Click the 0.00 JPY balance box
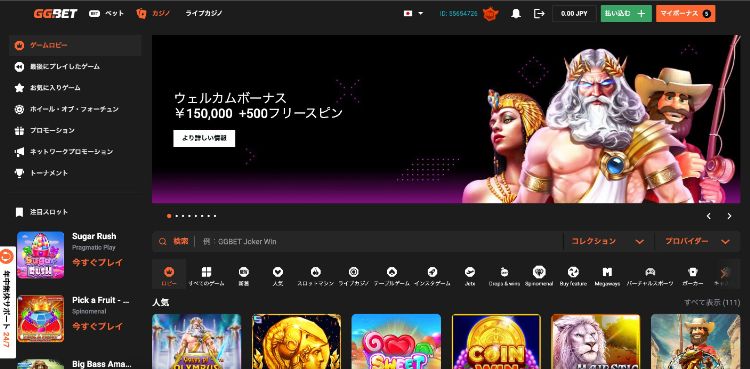The image size is (750, 369). [x=574, y=13]
